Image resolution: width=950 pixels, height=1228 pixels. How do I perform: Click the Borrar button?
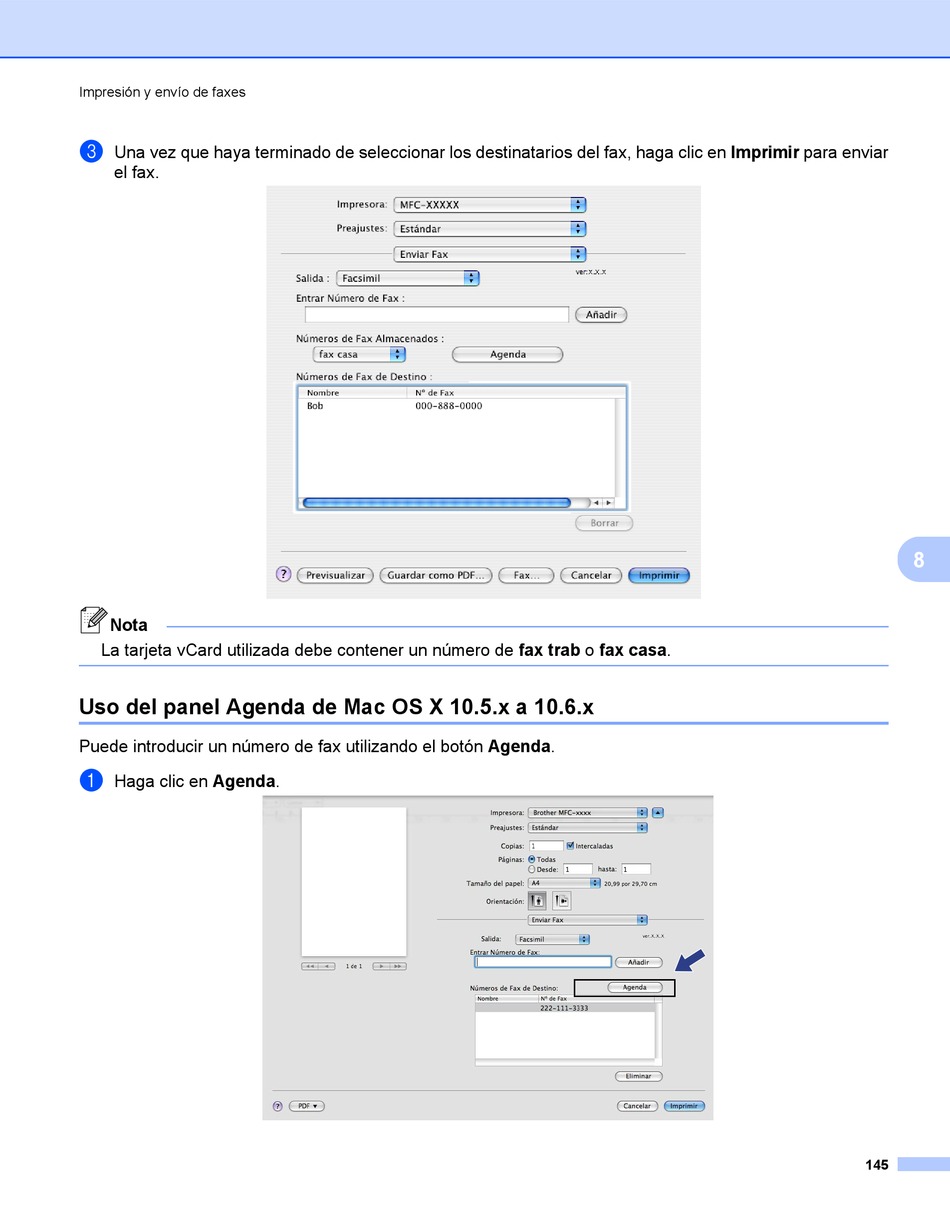pos(604,523)
